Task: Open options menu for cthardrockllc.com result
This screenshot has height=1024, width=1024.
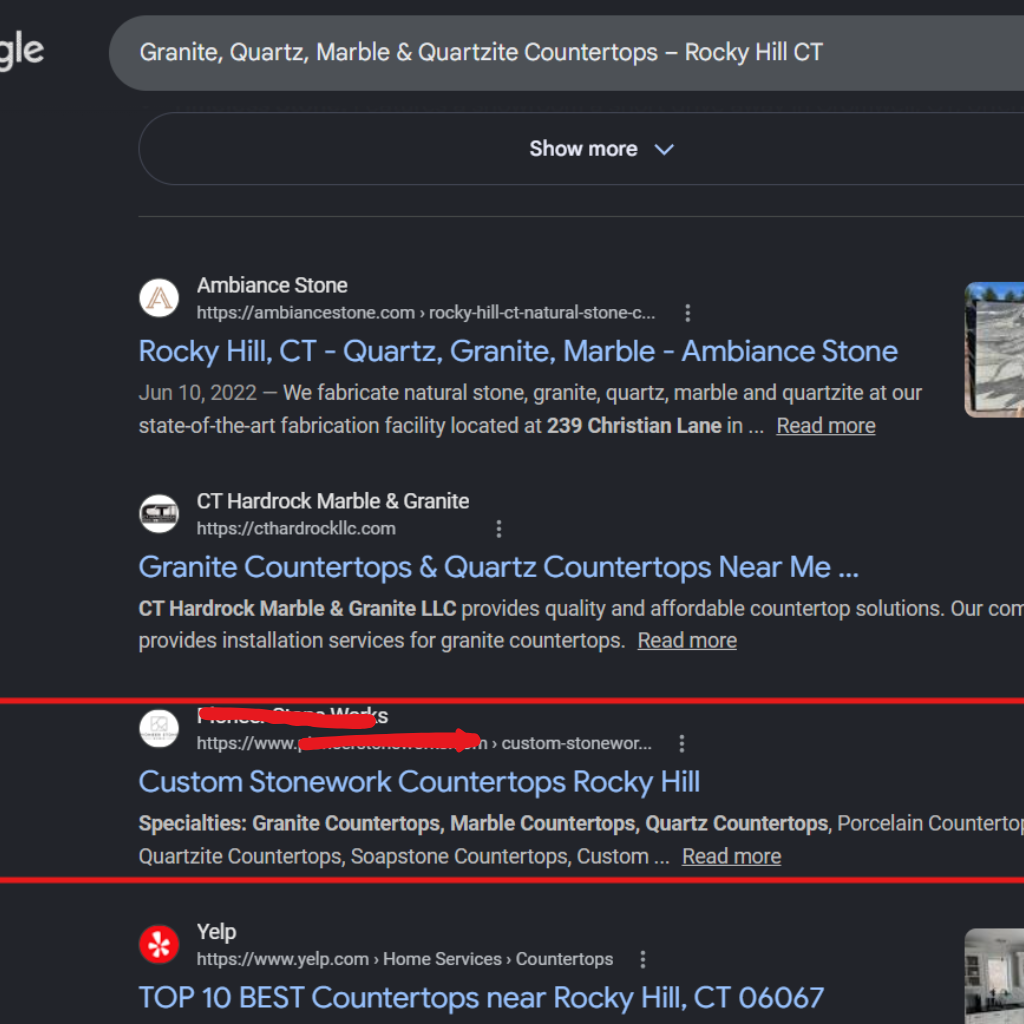Action: pyautogui.click(x=499, y=528)
